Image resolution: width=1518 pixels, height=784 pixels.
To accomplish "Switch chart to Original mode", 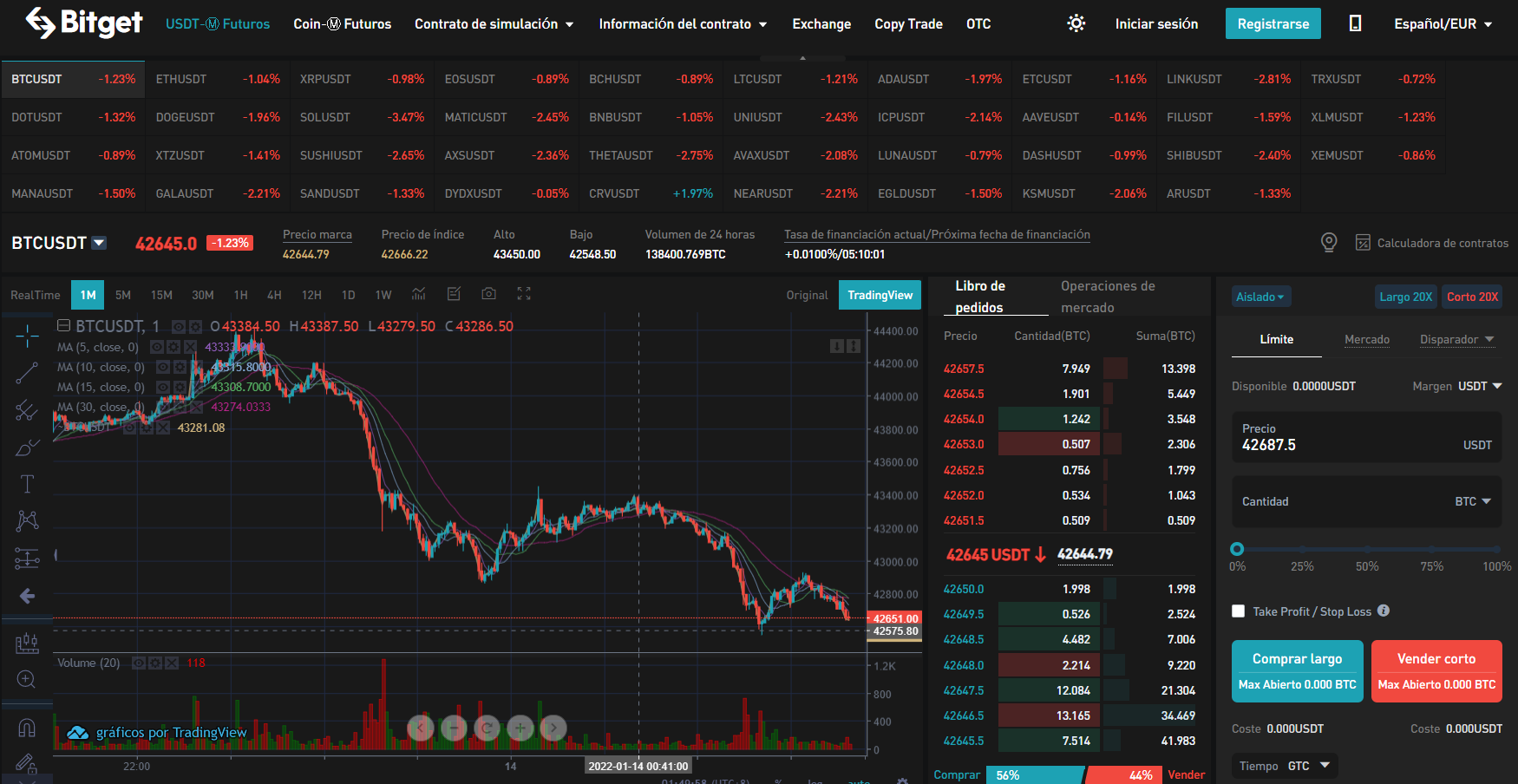I will 807,295.
